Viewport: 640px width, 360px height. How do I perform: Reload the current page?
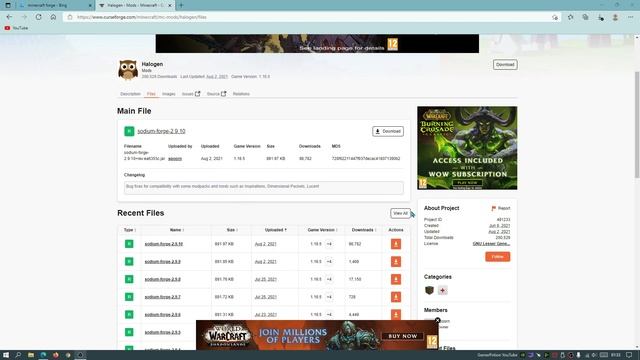tap(38, 17)
